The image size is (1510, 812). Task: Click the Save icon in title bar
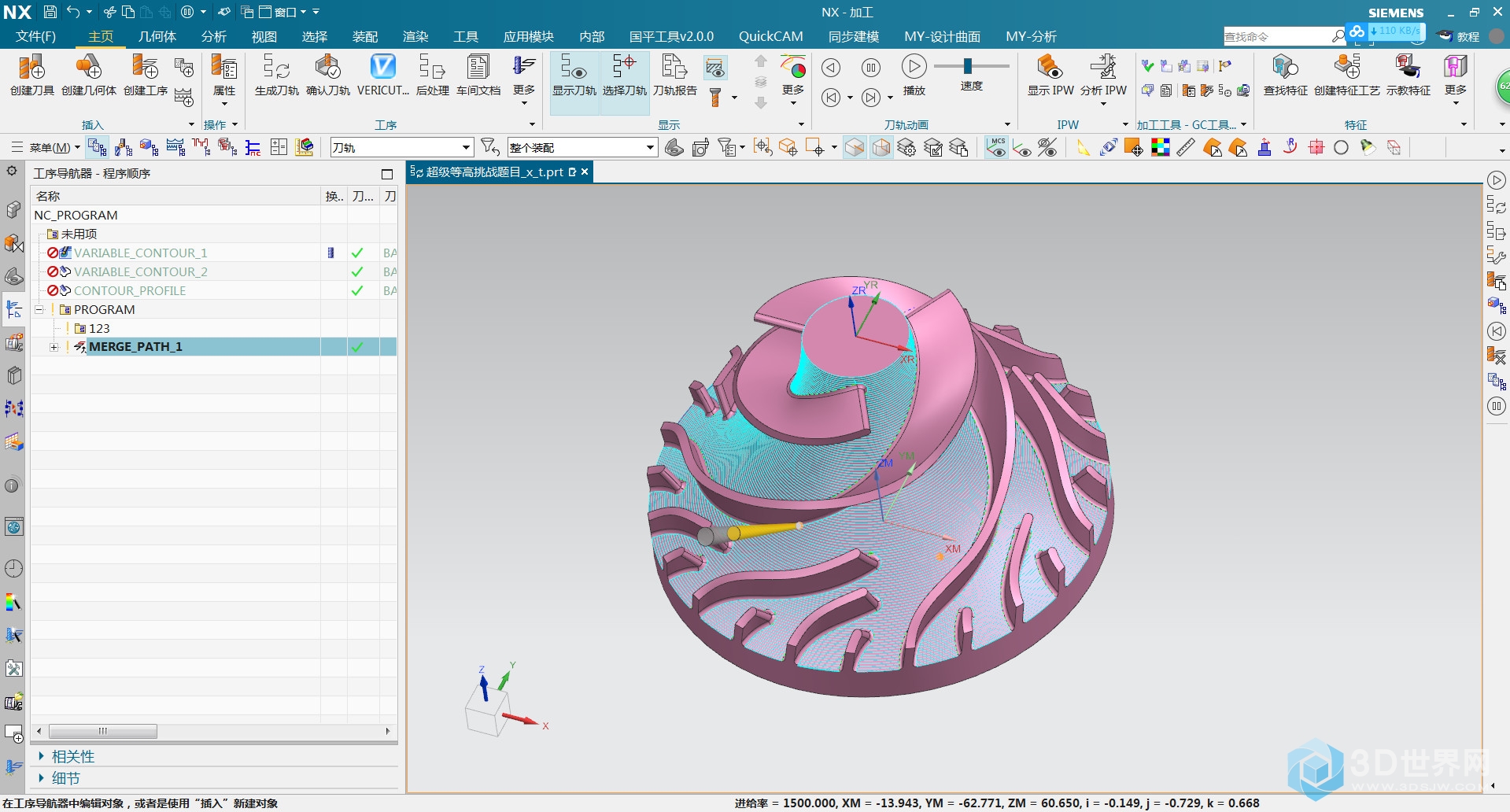click(50, 12)
